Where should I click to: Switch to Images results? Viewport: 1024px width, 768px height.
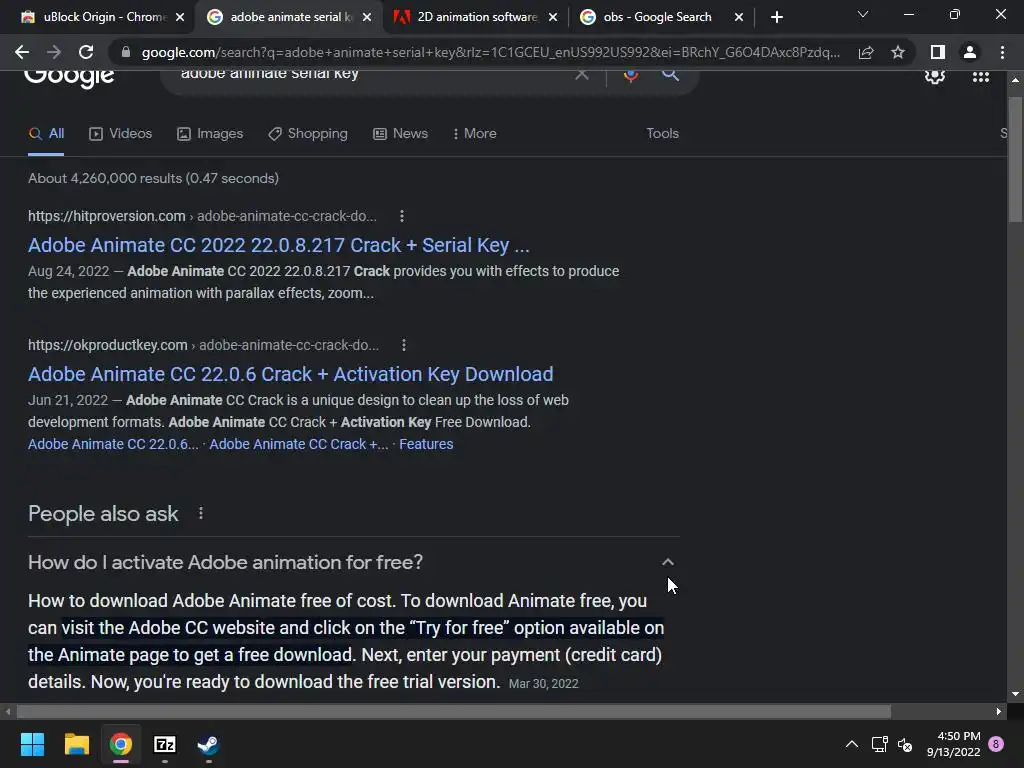pos(210,133)
